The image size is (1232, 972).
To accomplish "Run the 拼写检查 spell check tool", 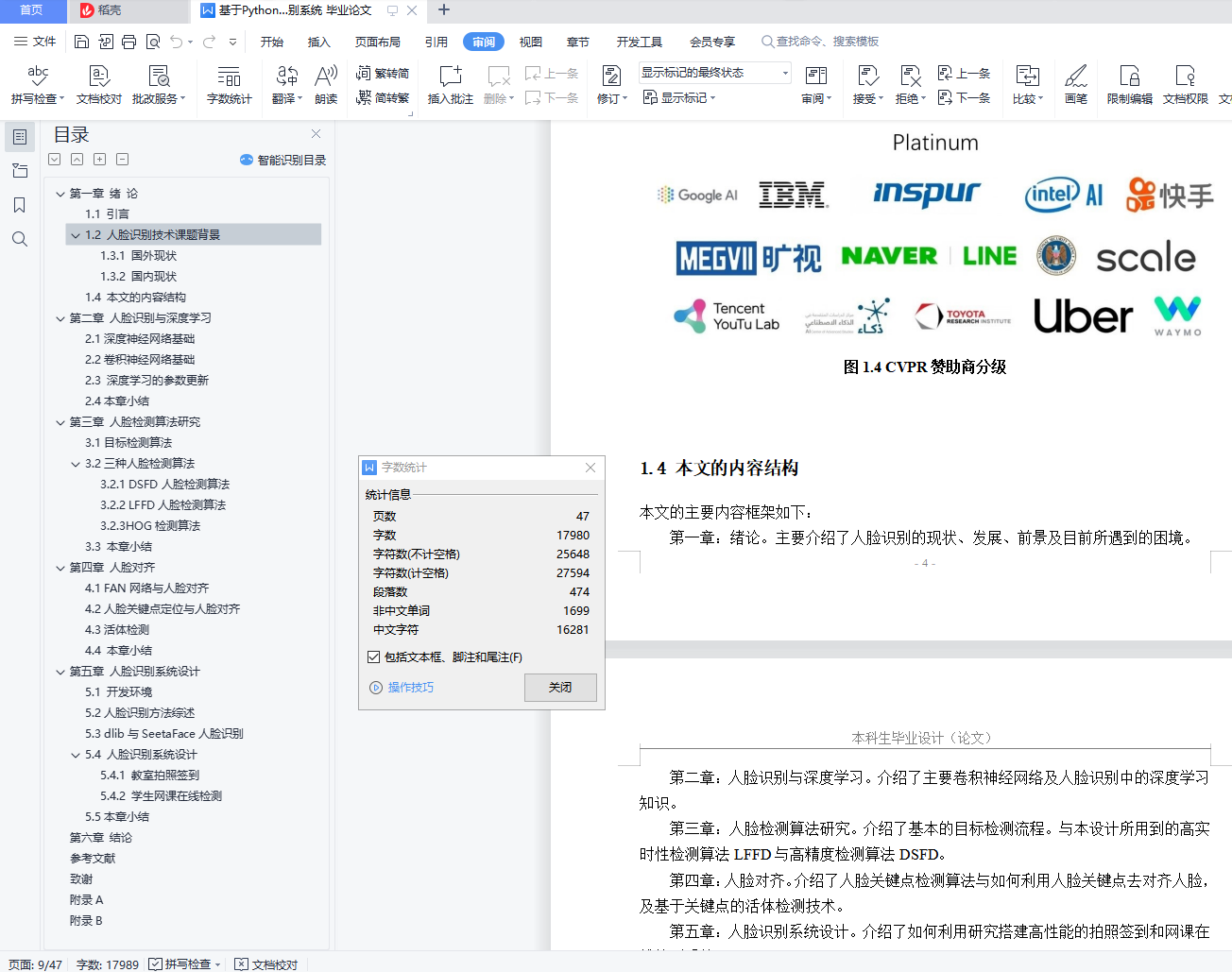I will click(38, 84).
